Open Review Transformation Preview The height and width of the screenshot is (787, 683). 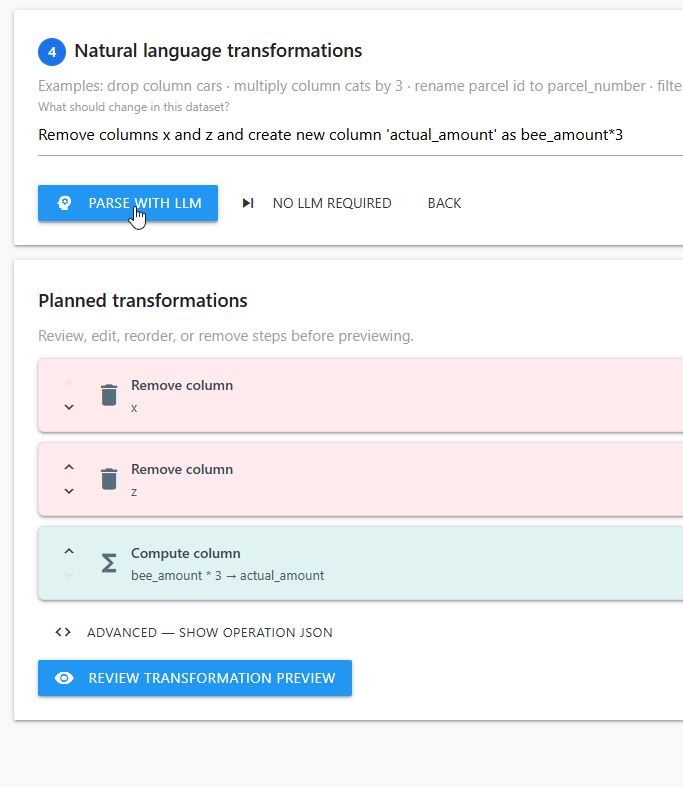tap(195, 678)
